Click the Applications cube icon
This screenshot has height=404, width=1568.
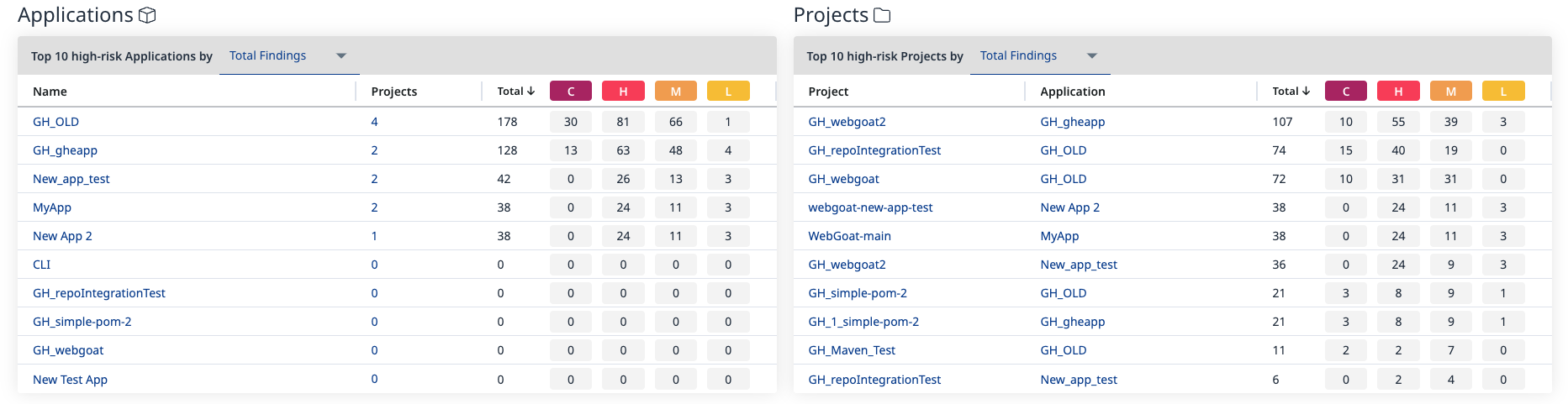147,15
